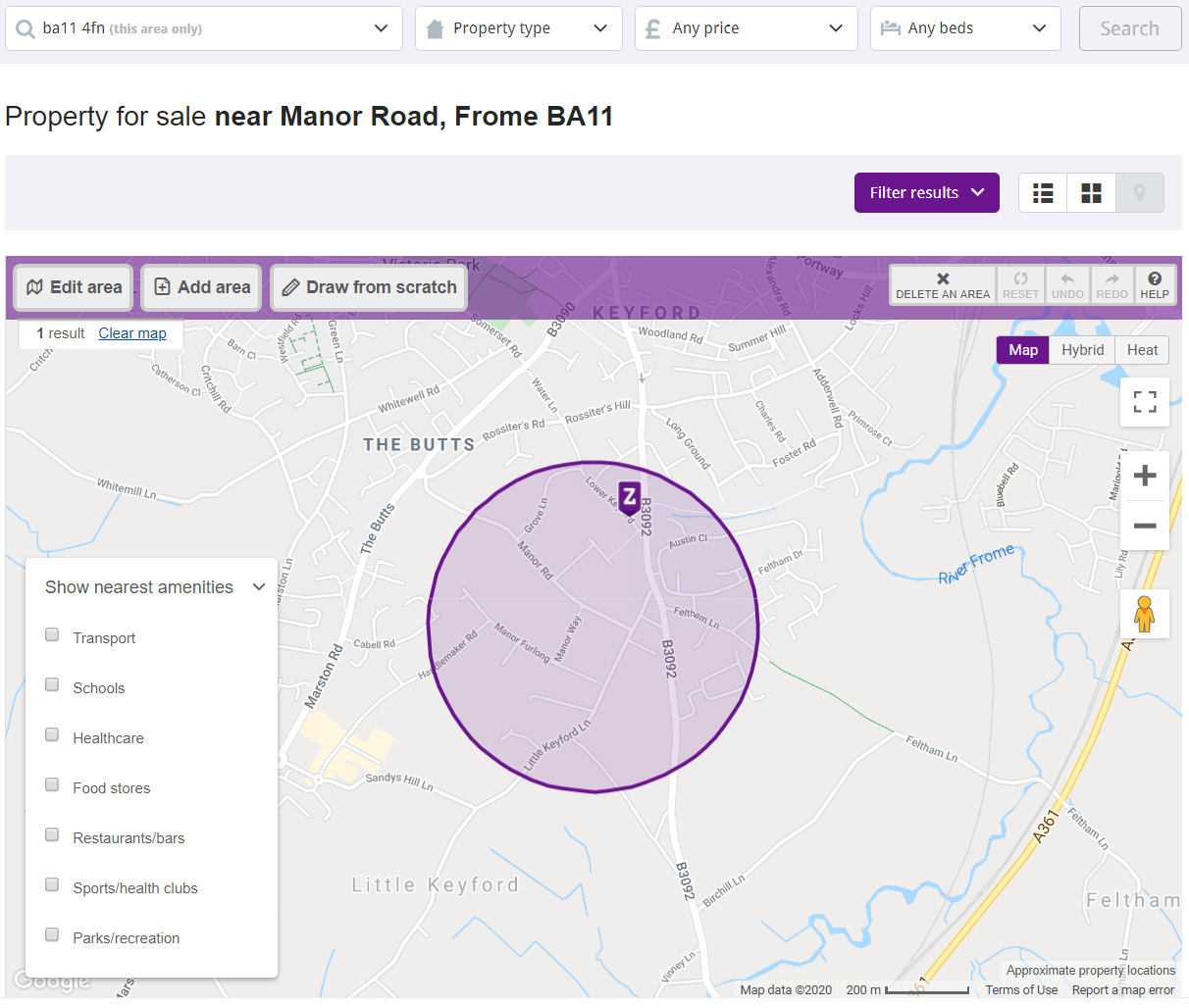Reset the drawn area

click(x=1020, y=285)
